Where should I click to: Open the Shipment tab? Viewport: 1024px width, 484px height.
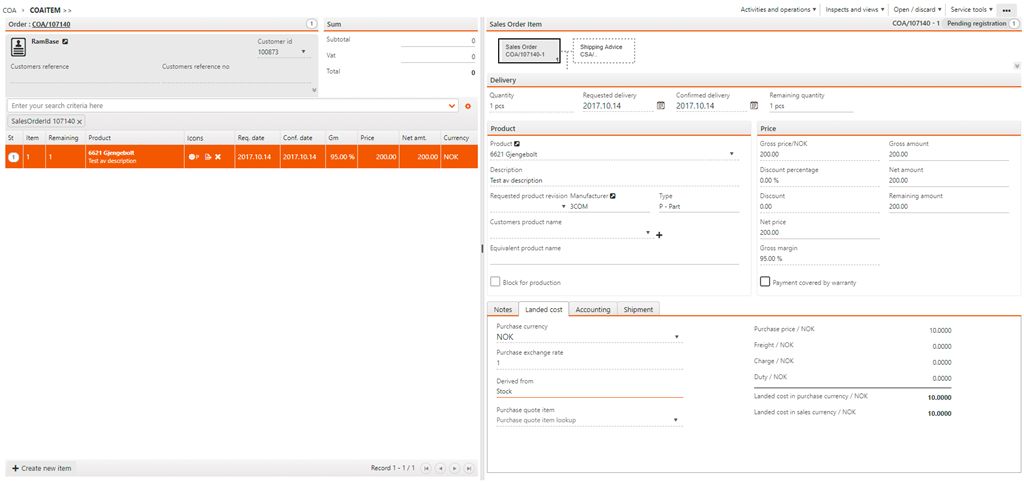pyautogui.click(x=638, y=309)
